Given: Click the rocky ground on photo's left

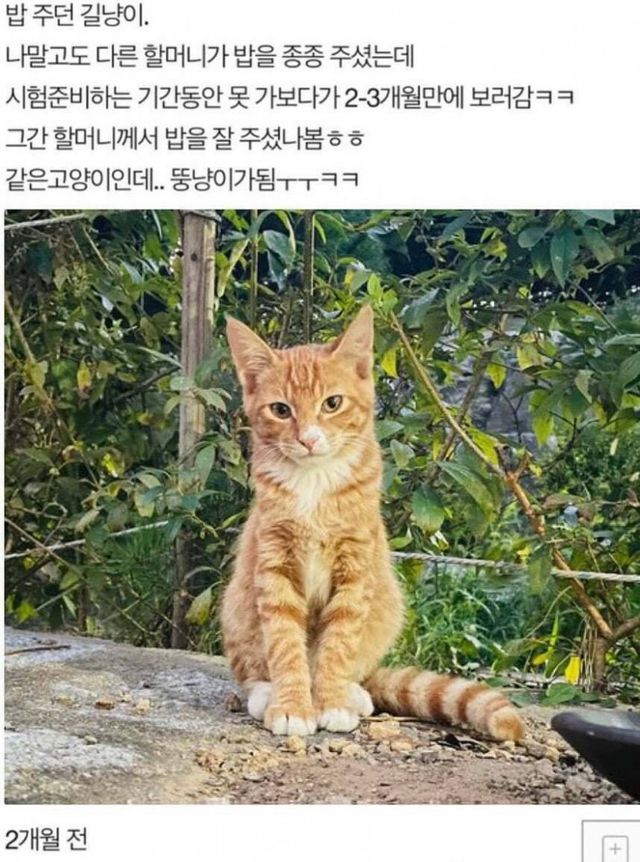Looking at the screenshot, I should pos(110,715).
